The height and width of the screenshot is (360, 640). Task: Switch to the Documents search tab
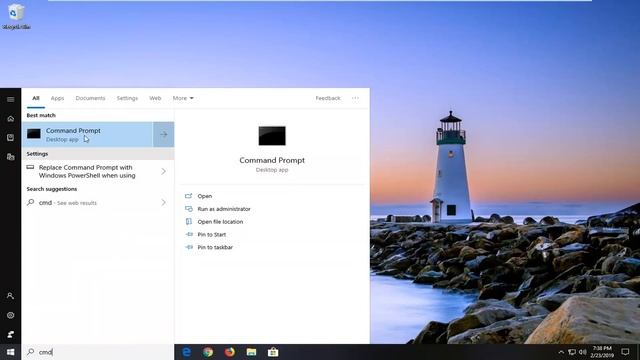pyautogui.click(x=90, y=98)
